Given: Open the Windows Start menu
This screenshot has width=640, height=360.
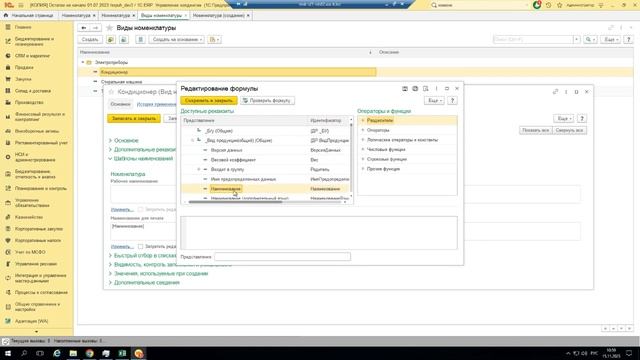Looking at the screenshot, I should [8, 353].
